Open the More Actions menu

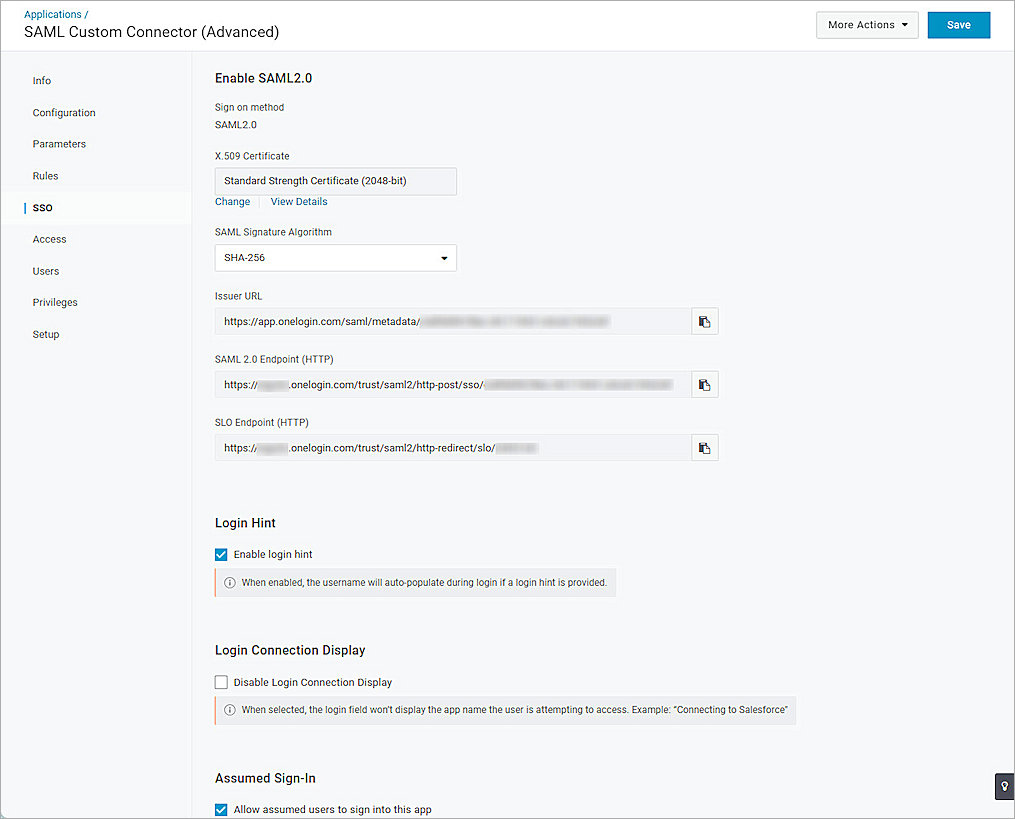[866, 24]
